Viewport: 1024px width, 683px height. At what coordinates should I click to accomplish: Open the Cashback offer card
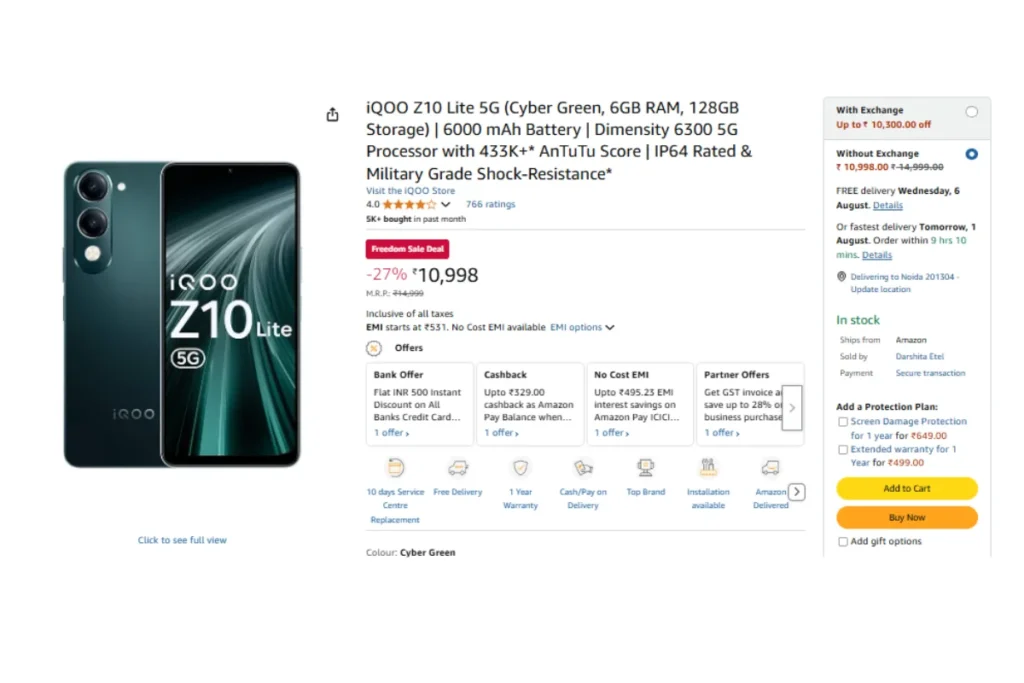530,404
